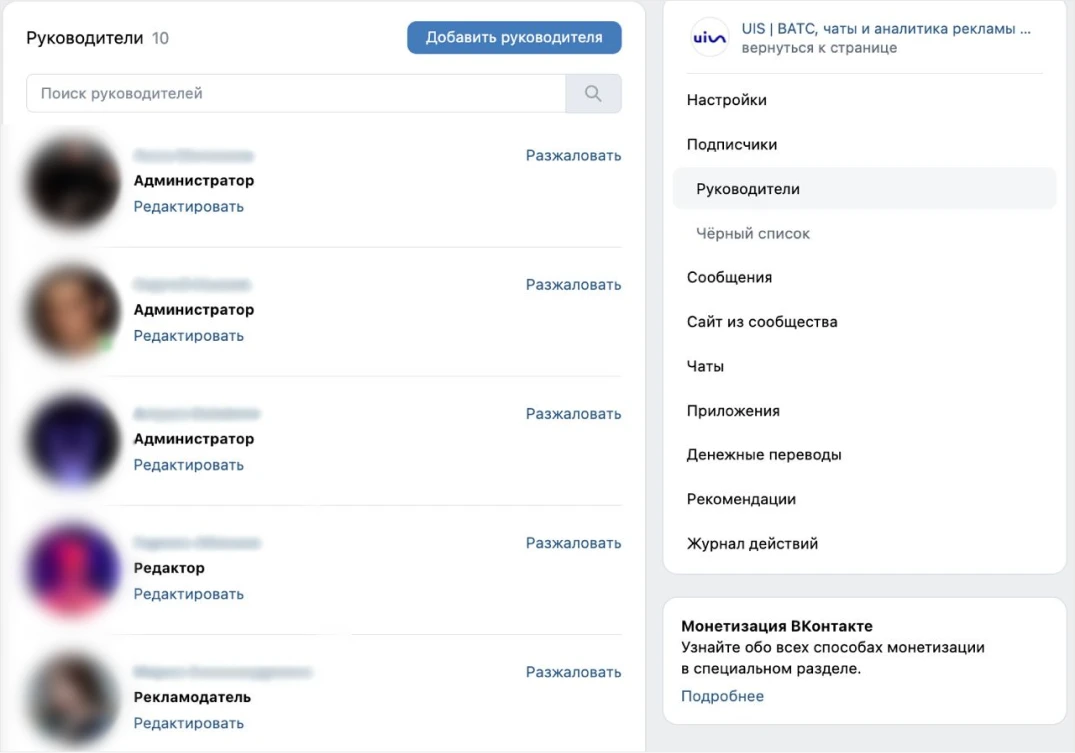
Task: Click вернуться к странице link
Action: pyautogui.click(x=819, y=48)
